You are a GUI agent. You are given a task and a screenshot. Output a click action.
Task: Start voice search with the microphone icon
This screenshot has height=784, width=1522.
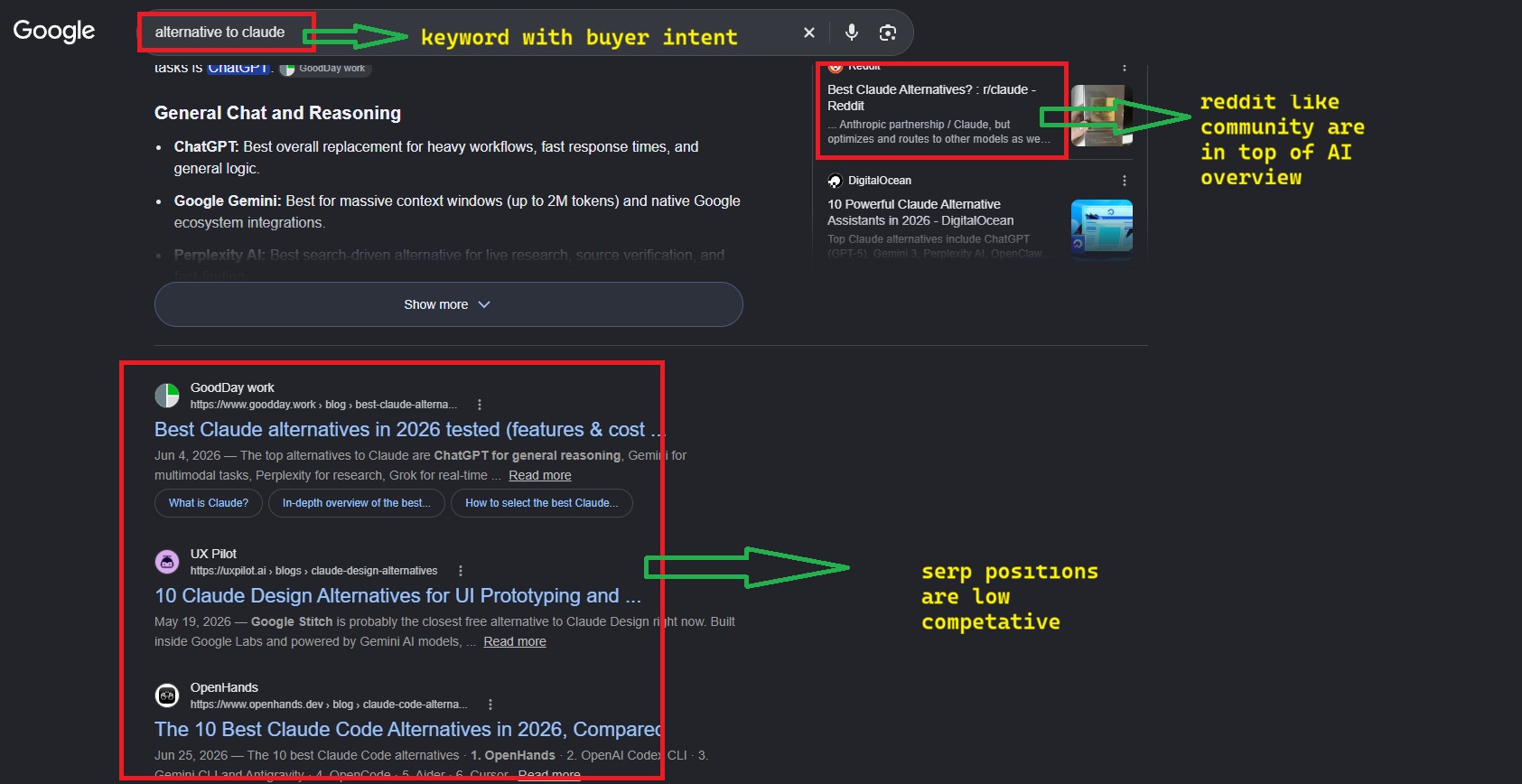(x=852, y=33)
